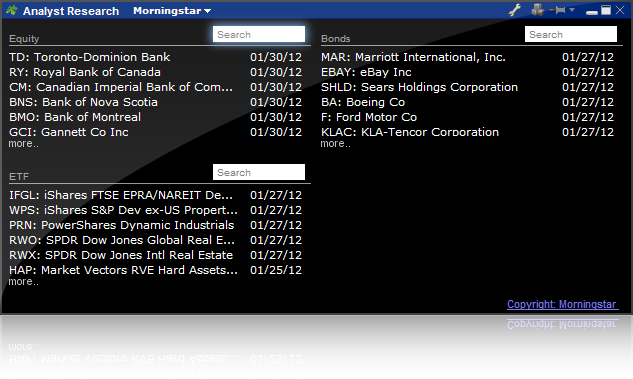Click the green Analyst Research logo icon
633x379 pixels.
click(x=12, y=10)
